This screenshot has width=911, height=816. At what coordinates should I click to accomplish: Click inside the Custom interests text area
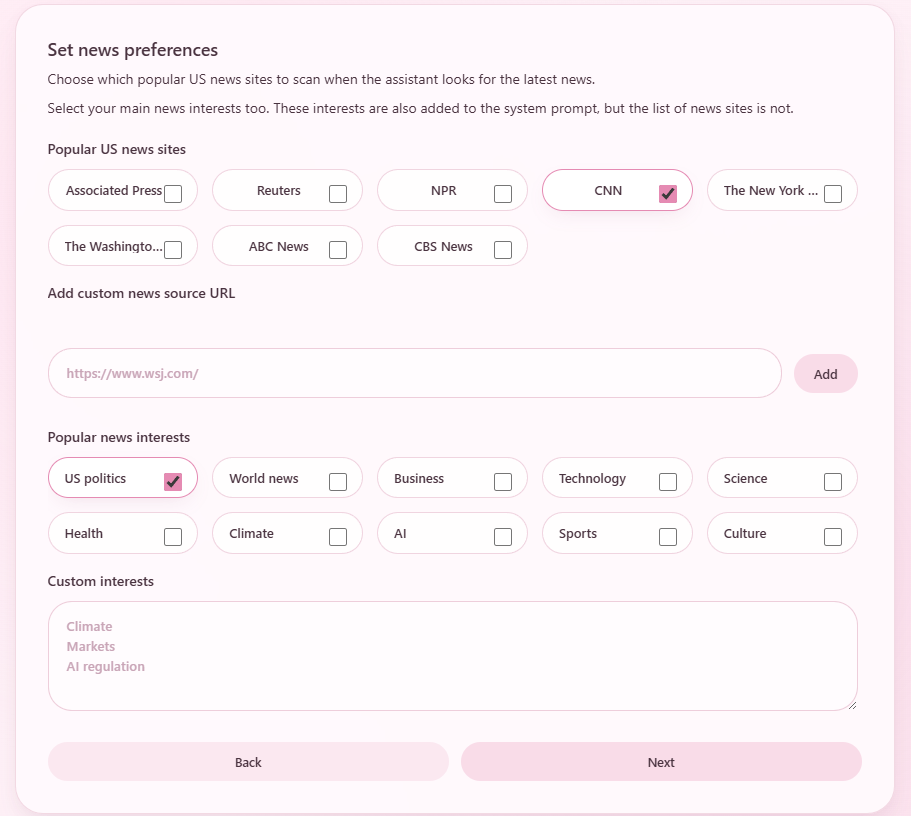(452, 655)
